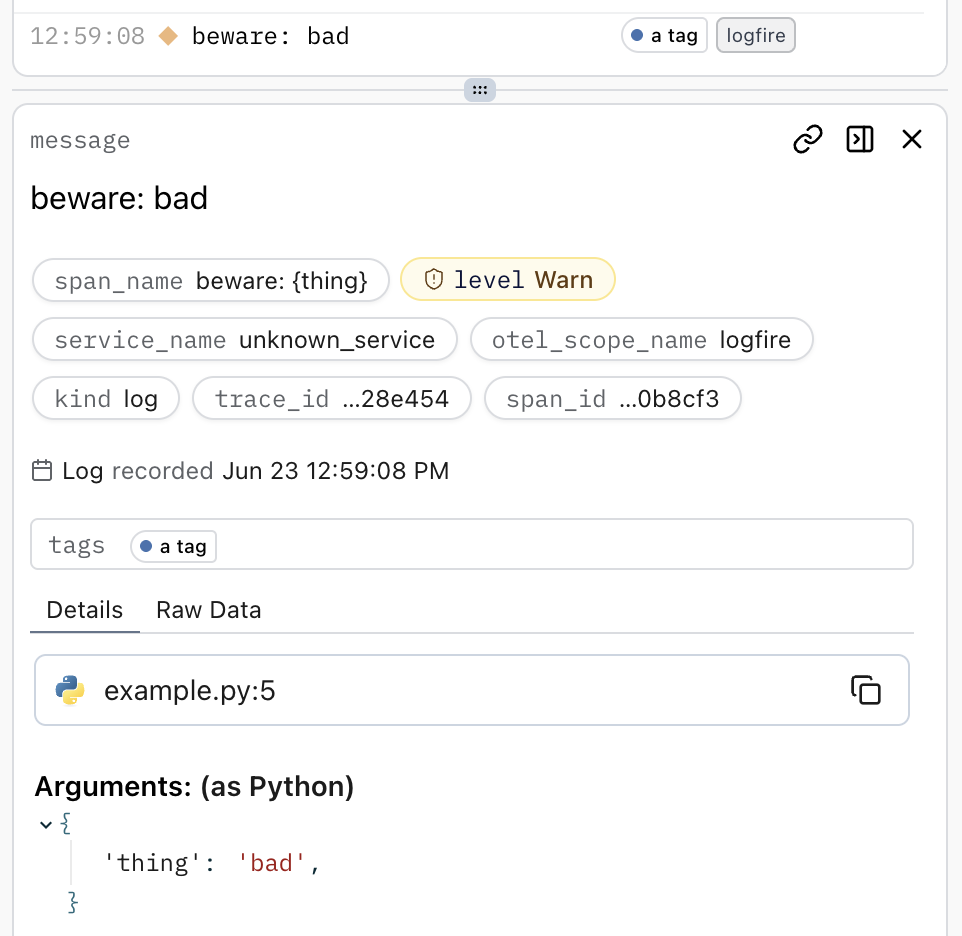Toggle the kind log filter pill

[x=105, y=398]
